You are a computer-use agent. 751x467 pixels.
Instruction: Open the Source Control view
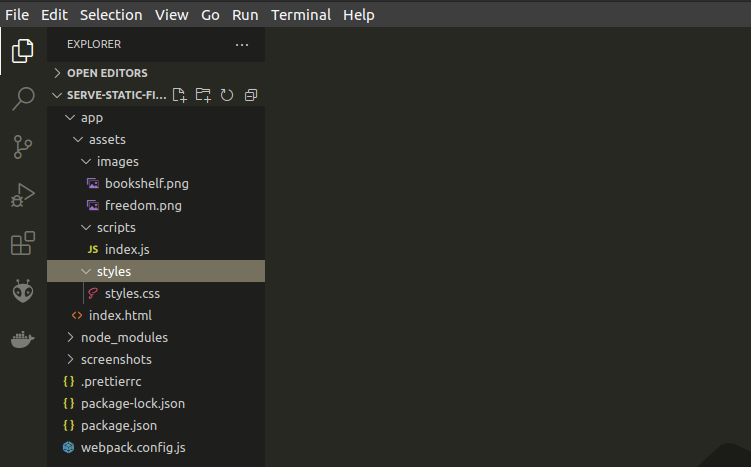(x=23, y=147)
